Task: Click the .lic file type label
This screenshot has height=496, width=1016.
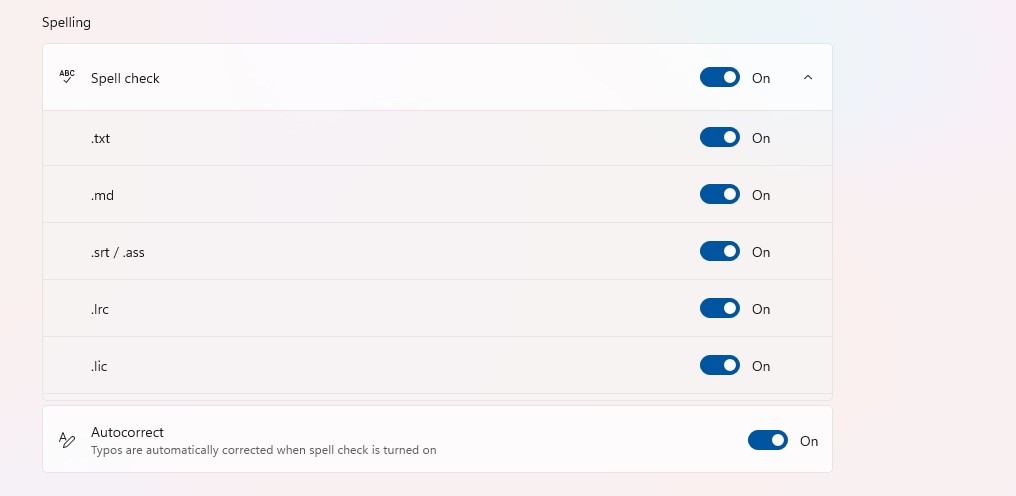Action: [99, 366]
